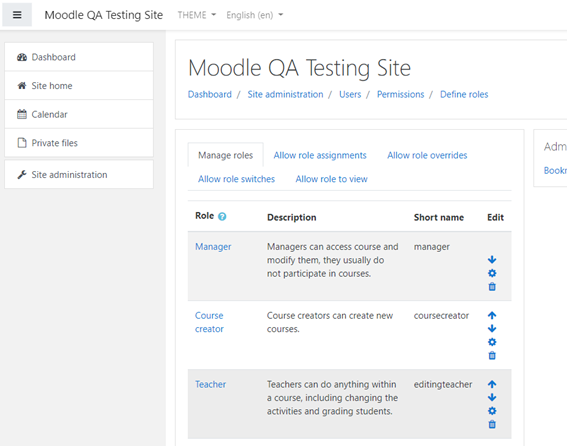Delete the Manager role trash icon
The height and width of the screenshot is (446, 567).
[x=492, y=287]
